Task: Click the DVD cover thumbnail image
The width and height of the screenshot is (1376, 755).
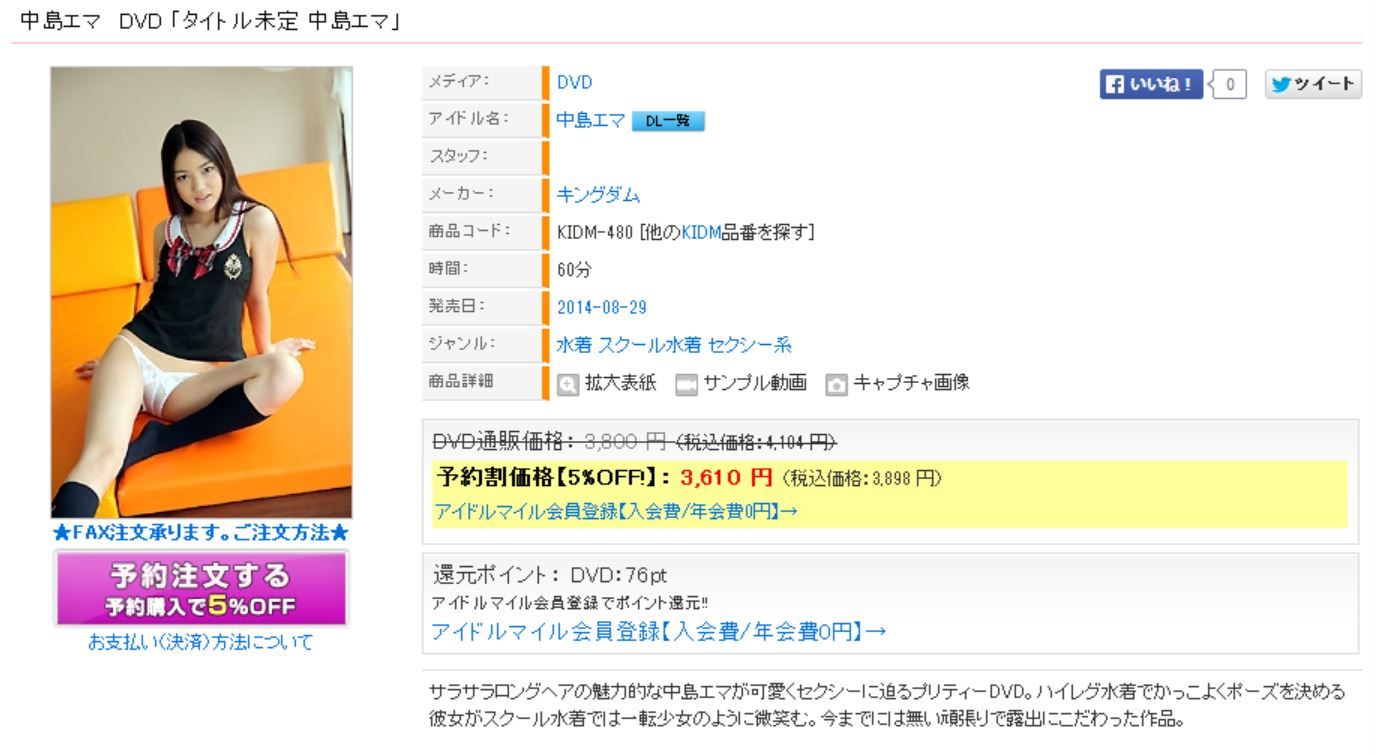Action: coord(202,292)
